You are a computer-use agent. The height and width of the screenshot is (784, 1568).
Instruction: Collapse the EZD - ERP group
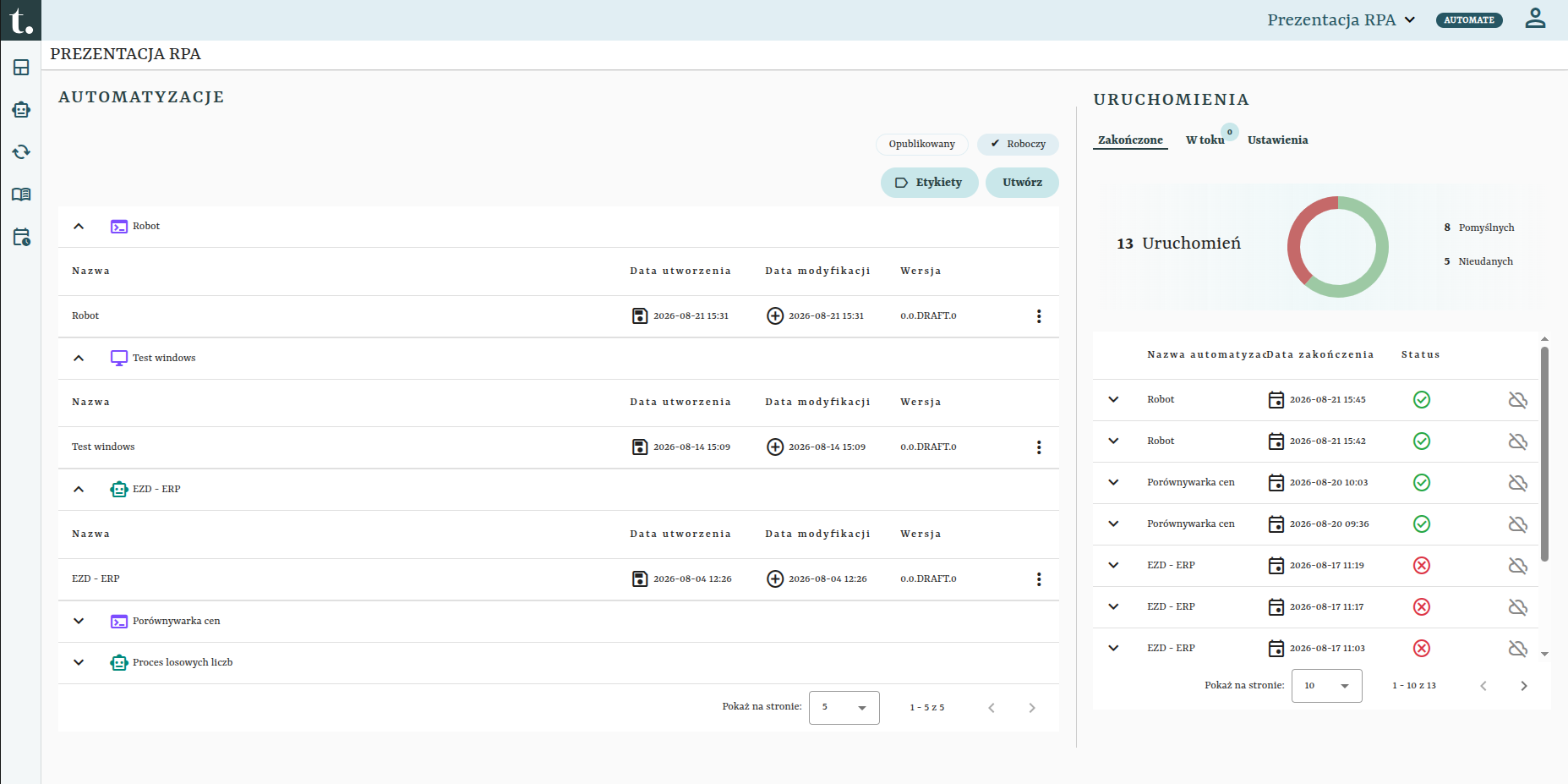coord(79,490)
